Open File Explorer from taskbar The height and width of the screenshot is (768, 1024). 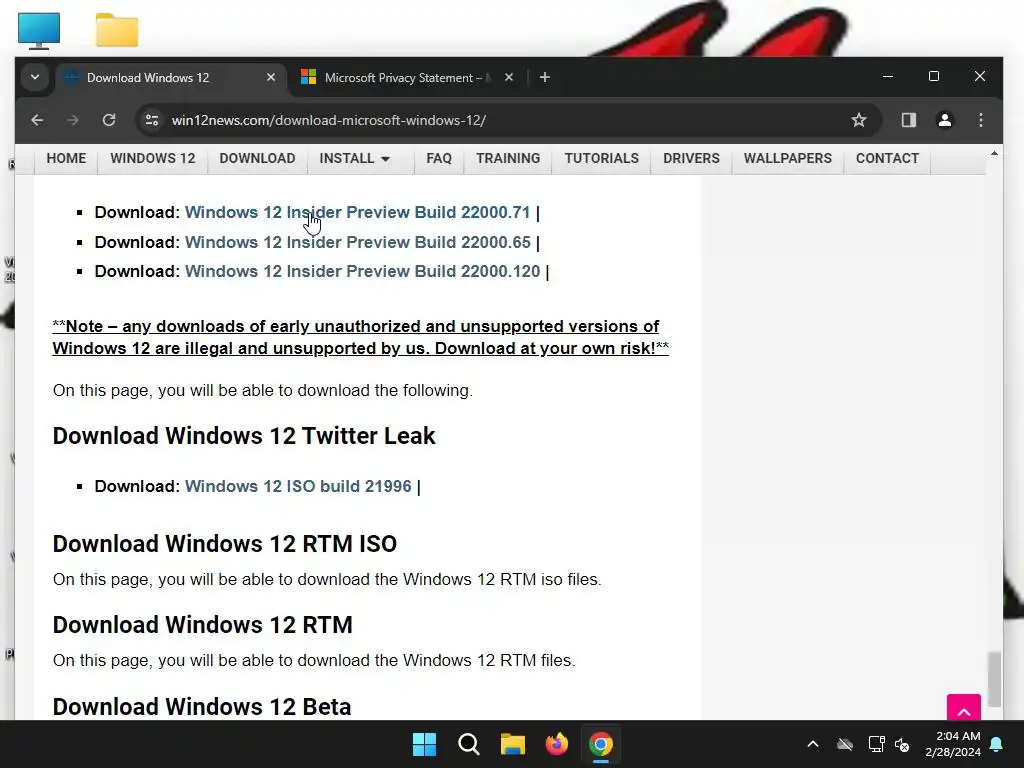pos(513,744)
